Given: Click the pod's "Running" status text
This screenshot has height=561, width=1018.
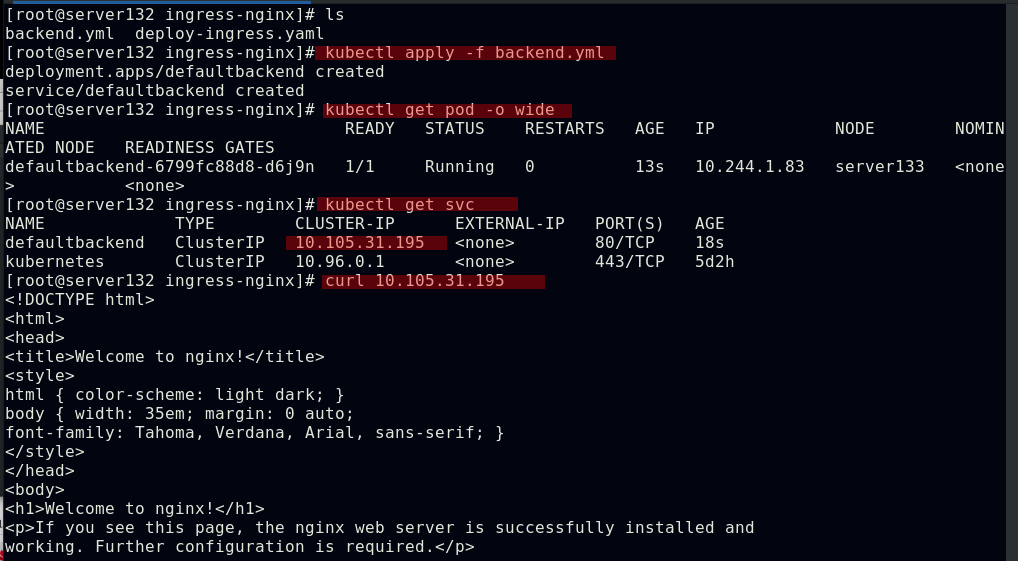Looking at the screenshot, I should tap(459, 166).
